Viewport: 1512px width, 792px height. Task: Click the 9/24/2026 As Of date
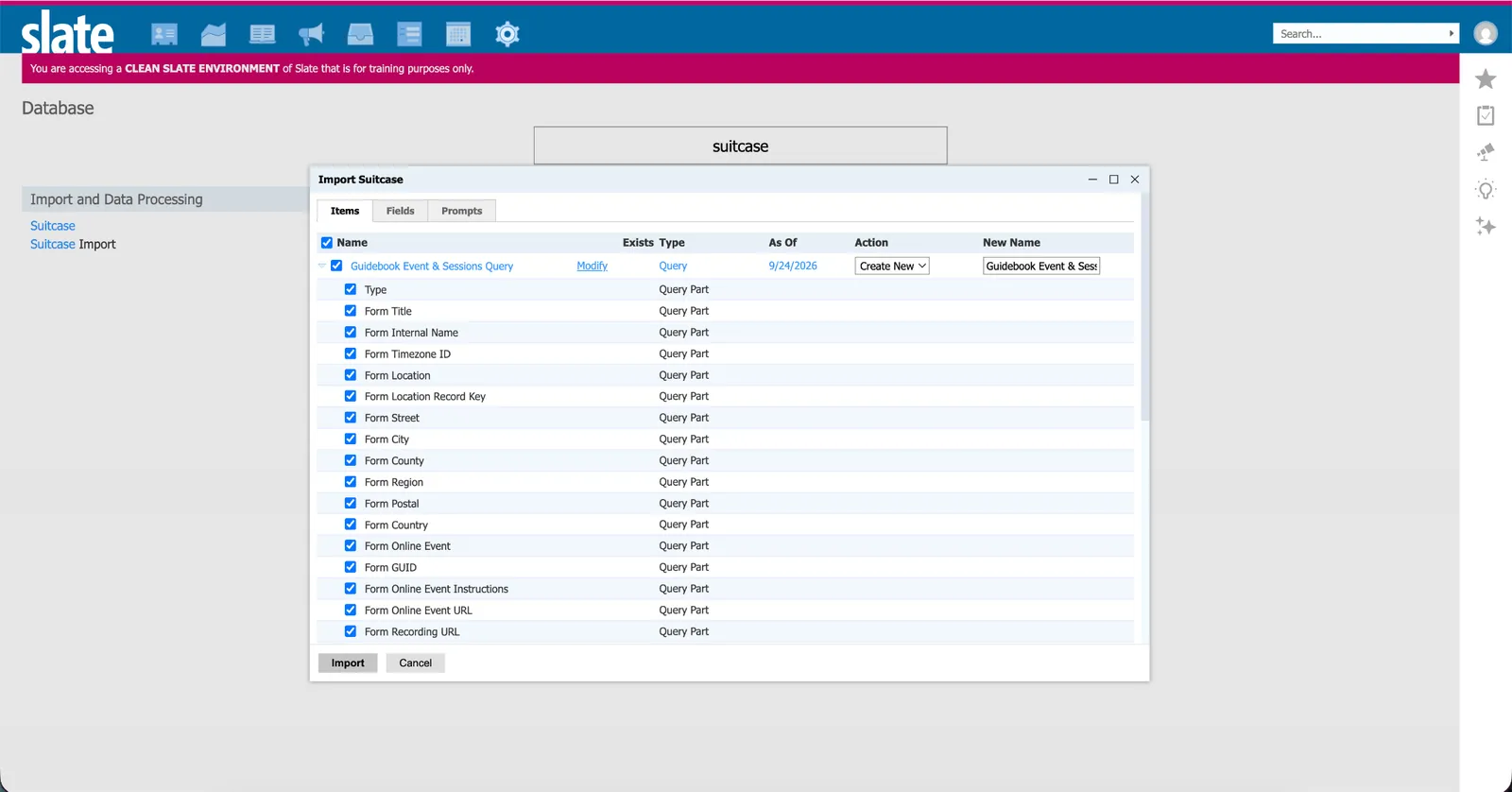click(x=793, y=267)
